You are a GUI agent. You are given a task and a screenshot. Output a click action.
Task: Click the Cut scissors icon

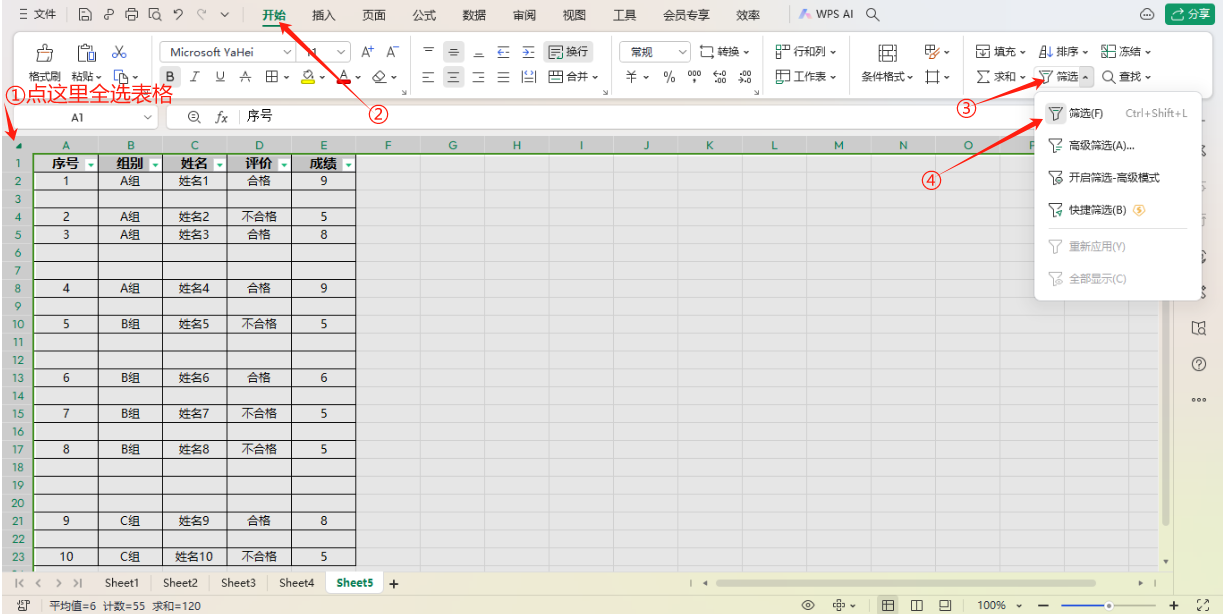pyautogui.click(x=119, y=52)
